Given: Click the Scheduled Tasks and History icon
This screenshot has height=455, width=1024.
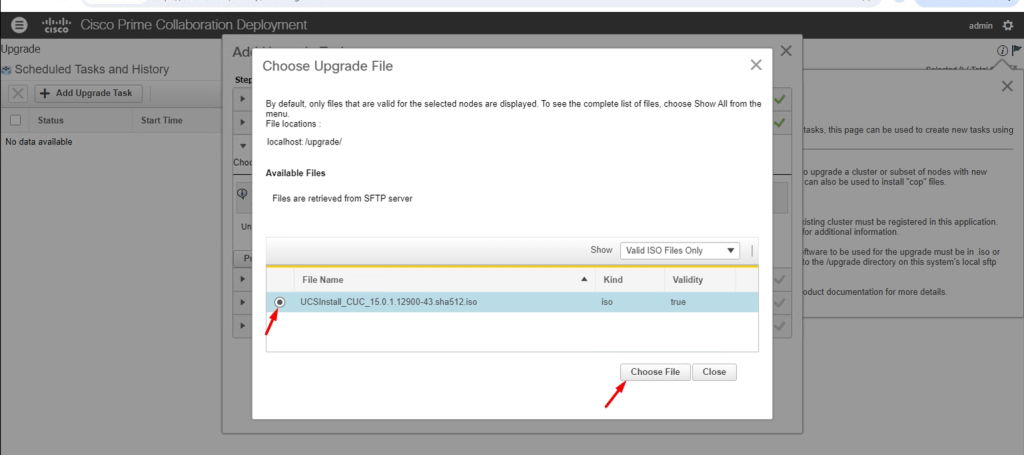Looking at the screenshot, I should 7,70.
